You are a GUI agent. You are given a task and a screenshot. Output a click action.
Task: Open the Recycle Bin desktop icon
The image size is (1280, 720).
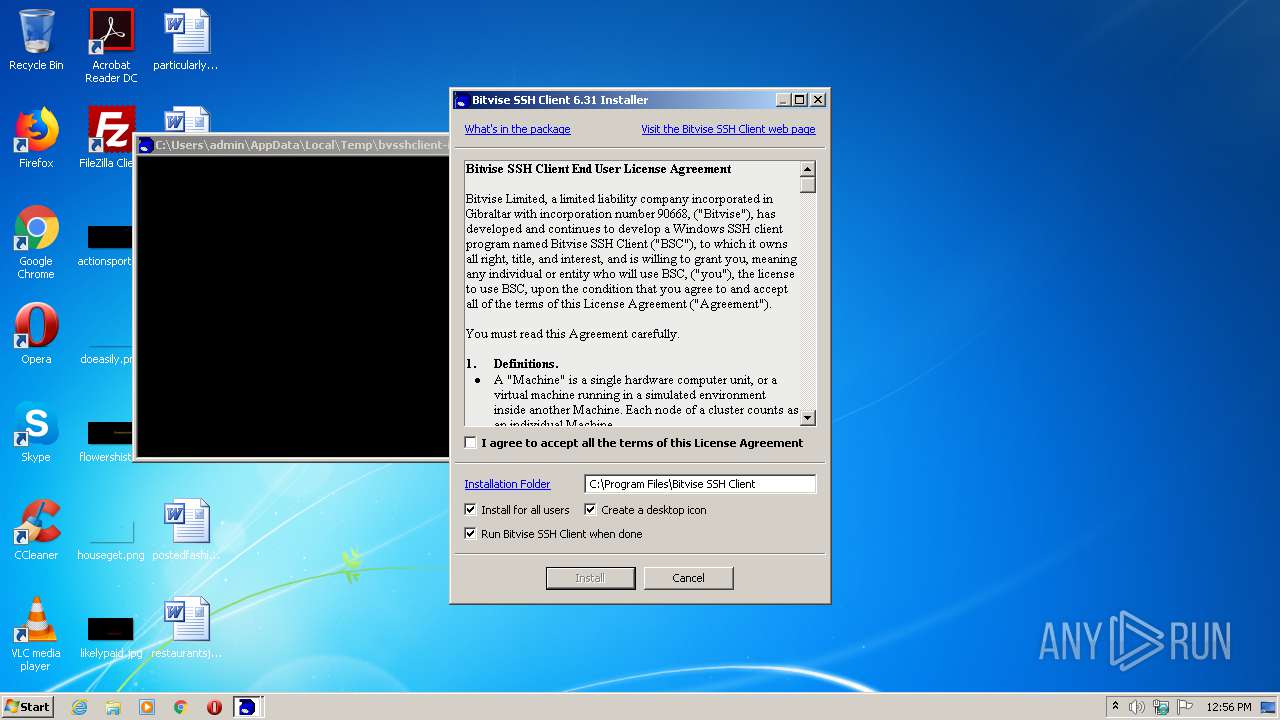pyautogui.click(x=36, y=41)
